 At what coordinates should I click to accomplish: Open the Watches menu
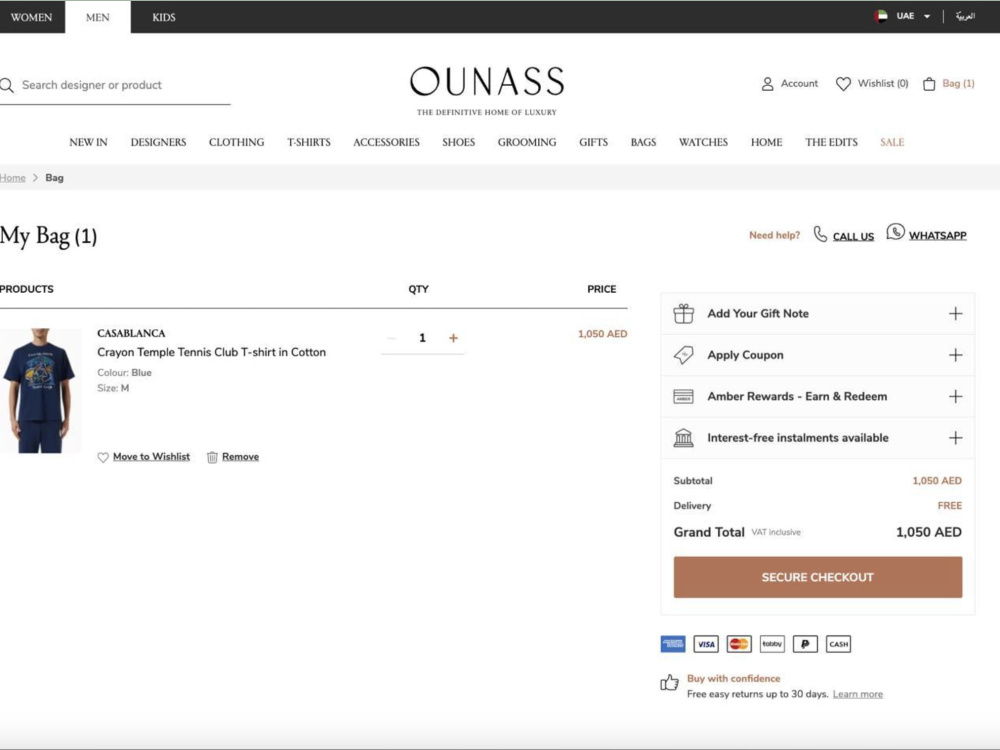pos(703,142)
